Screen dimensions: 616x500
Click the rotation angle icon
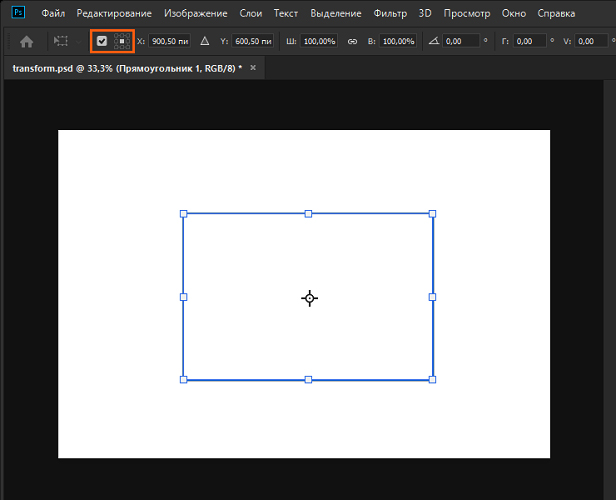tap(433, 41)
